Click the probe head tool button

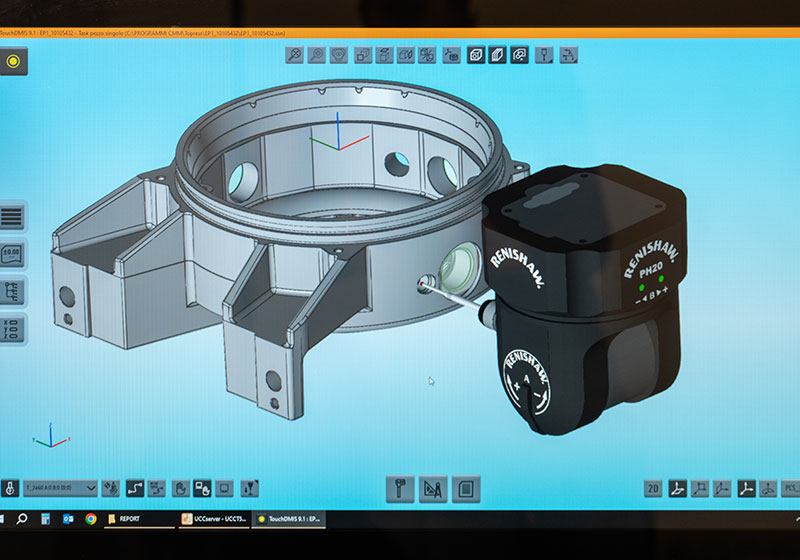point(400,489)
